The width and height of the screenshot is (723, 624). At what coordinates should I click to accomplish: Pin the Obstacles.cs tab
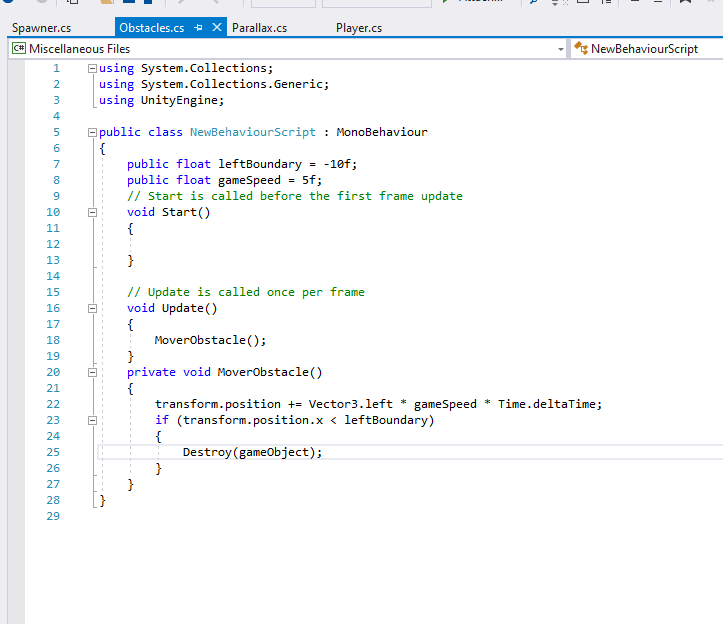[x=199, y=28]
